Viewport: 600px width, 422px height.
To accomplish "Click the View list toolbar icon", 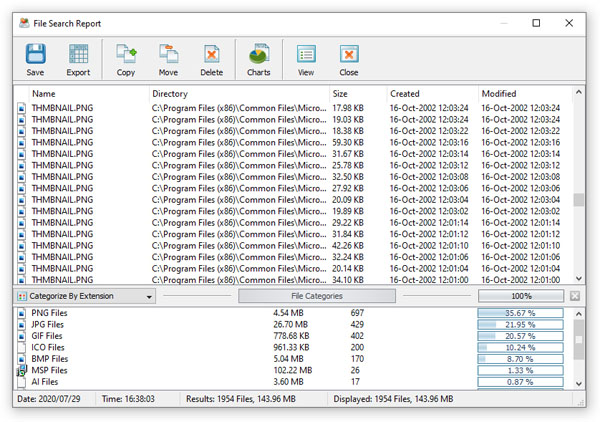I will (x=306, y=54).
